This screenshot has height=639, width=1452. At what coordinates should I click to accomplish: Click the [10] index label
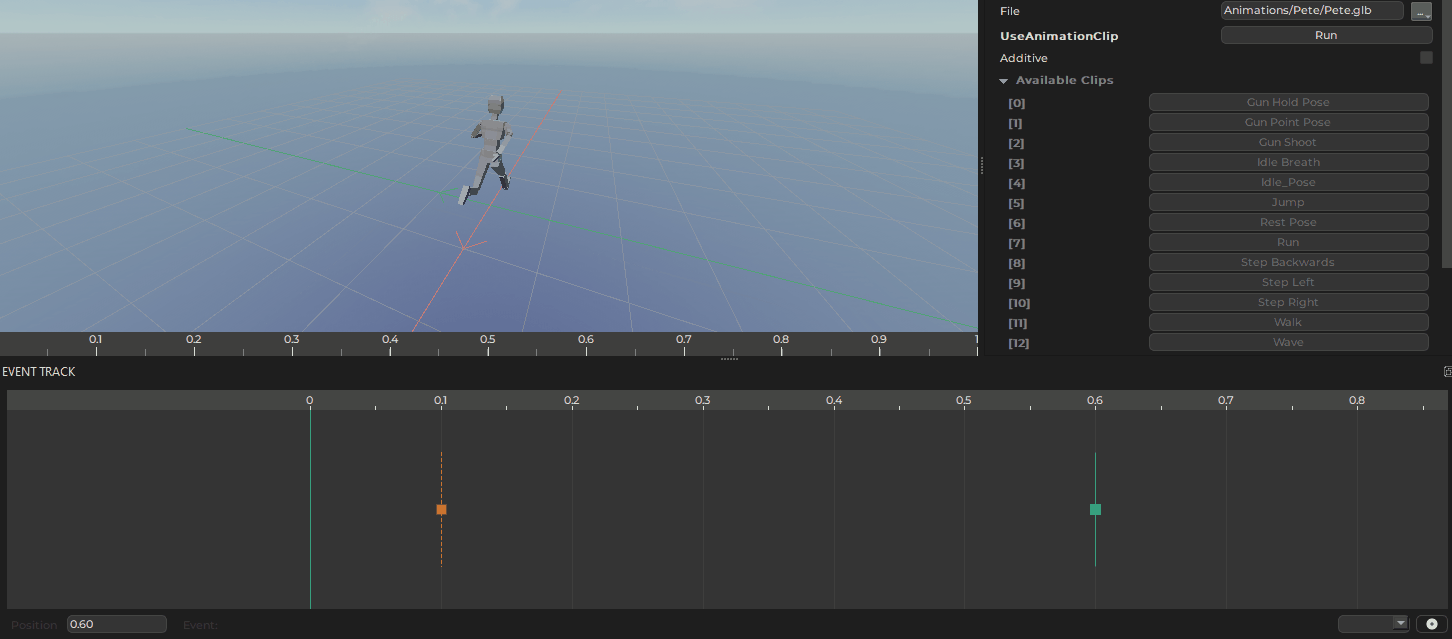pyautogui.click(x=1019, y=303)
